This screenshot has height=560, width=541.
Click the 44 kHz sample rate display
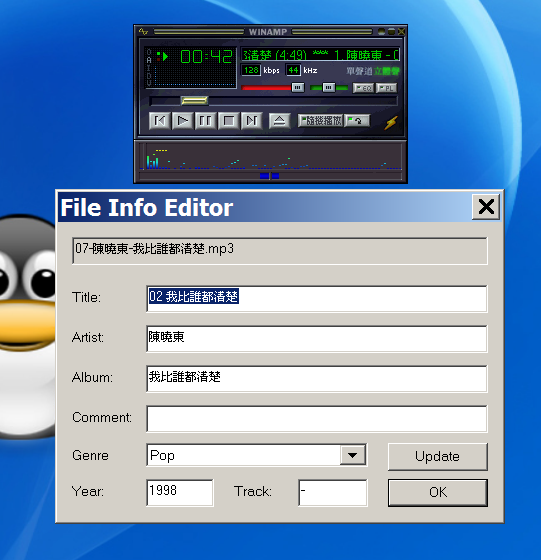(x=293, y=70)
